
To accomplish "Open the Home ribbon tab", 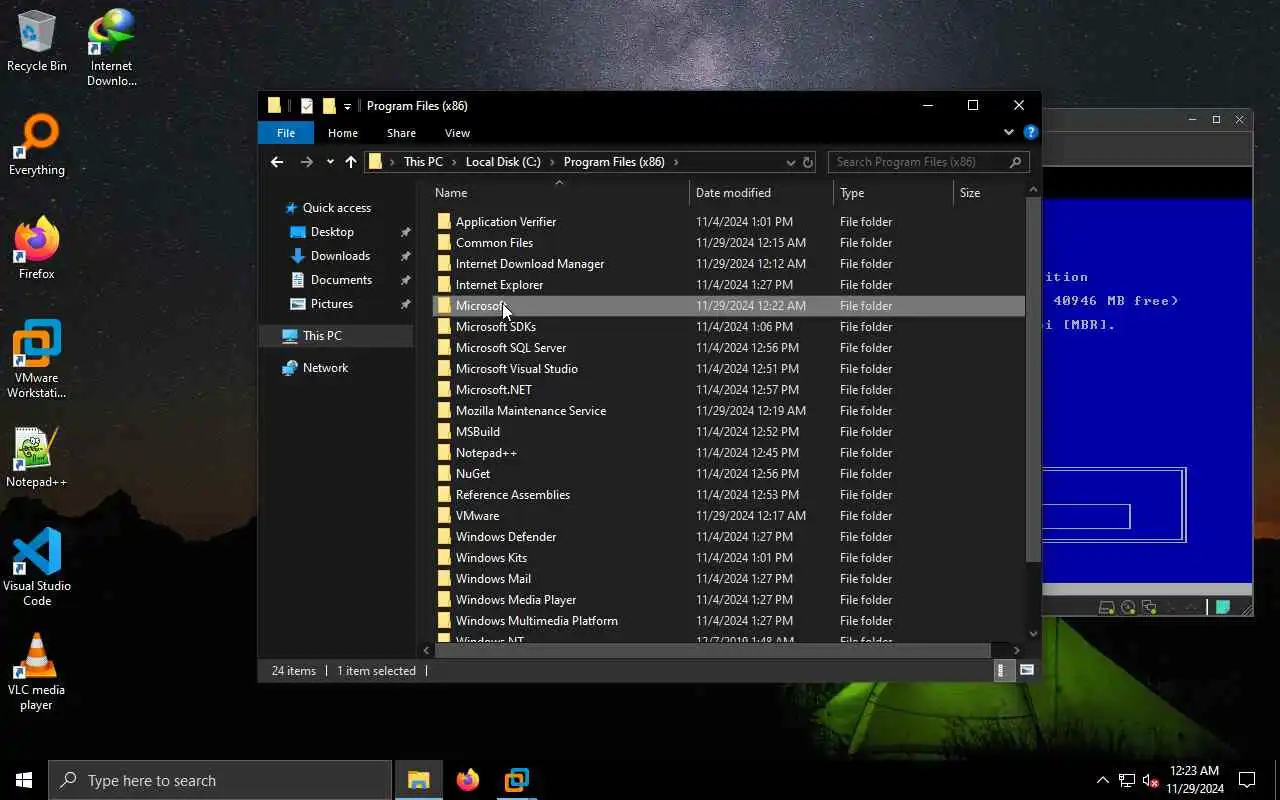I will [x=343, y=133].
